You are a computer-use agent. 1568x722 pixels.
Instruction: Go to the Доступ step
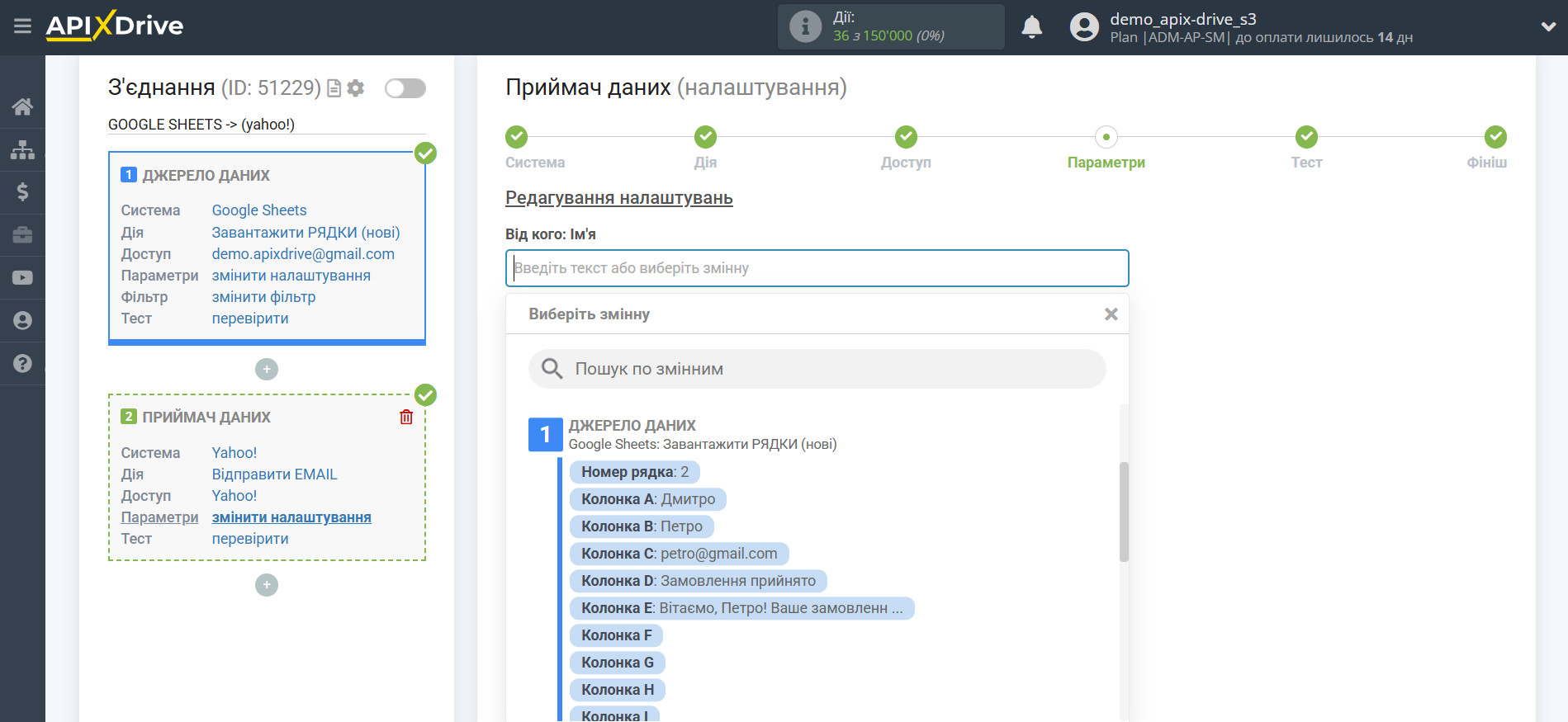point(906,136)
